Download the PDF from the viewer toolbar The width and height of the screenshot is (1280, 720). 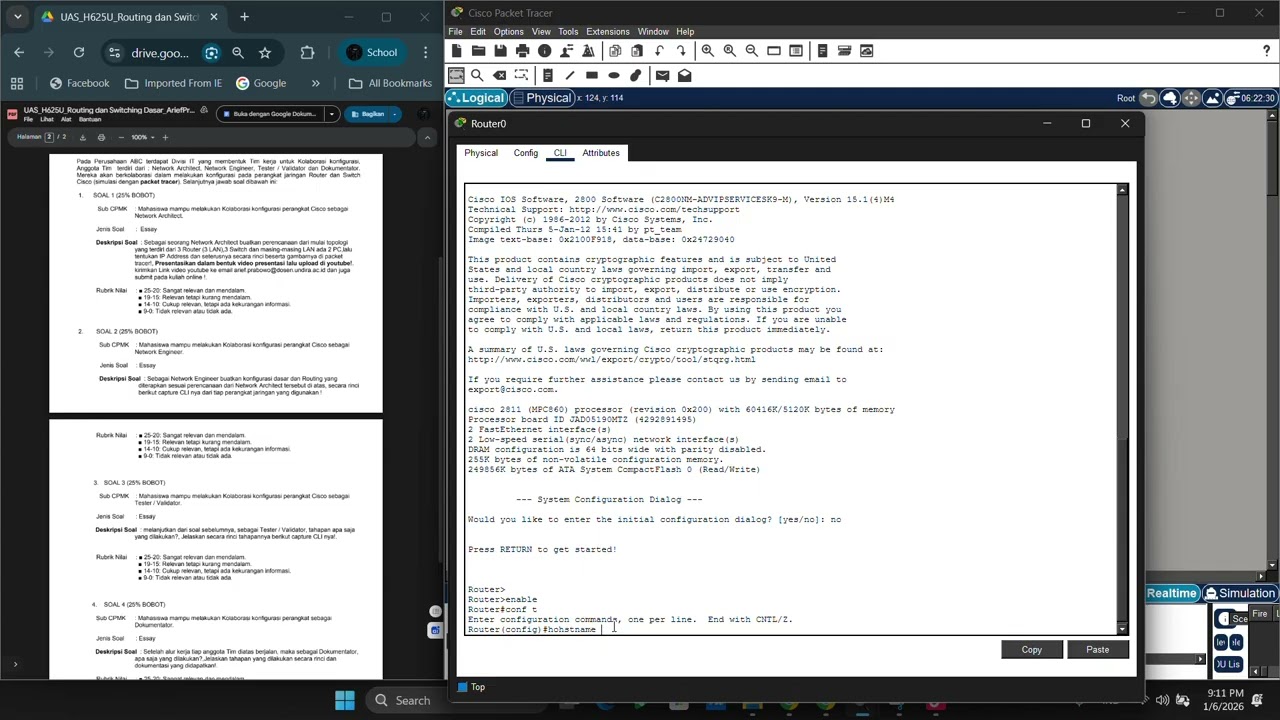(x=83, y=137)
